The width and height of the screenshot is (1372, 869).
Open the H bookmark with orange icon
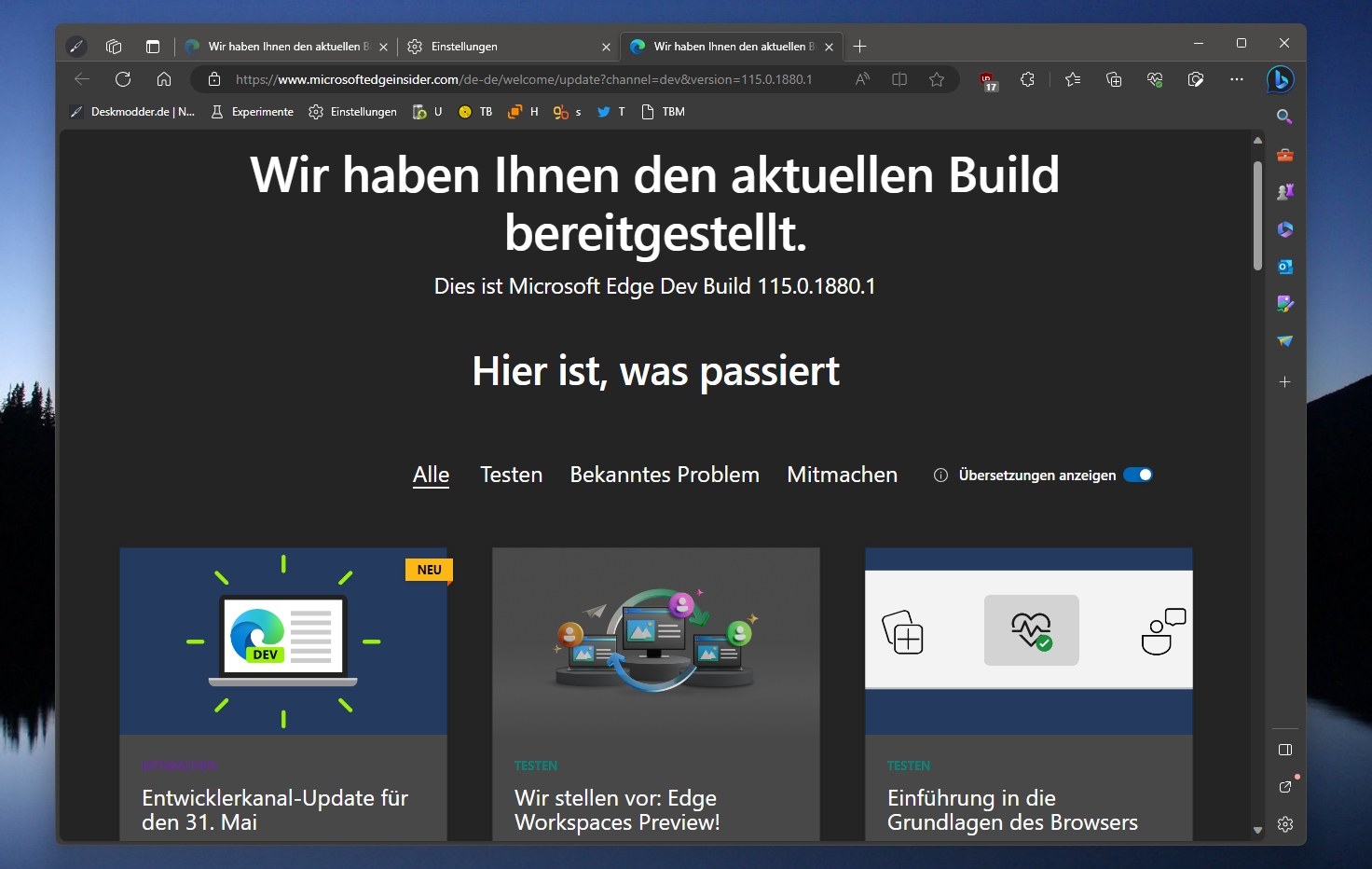tap(523, 112)
